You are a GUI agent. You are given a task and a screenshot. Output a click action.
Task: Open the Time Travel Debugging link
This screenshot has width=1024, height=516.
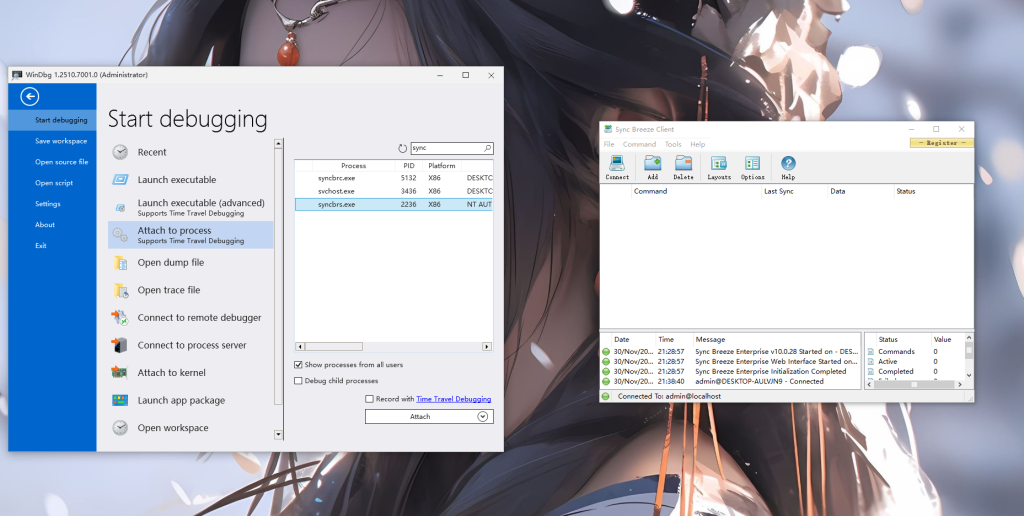pos(453,399)
